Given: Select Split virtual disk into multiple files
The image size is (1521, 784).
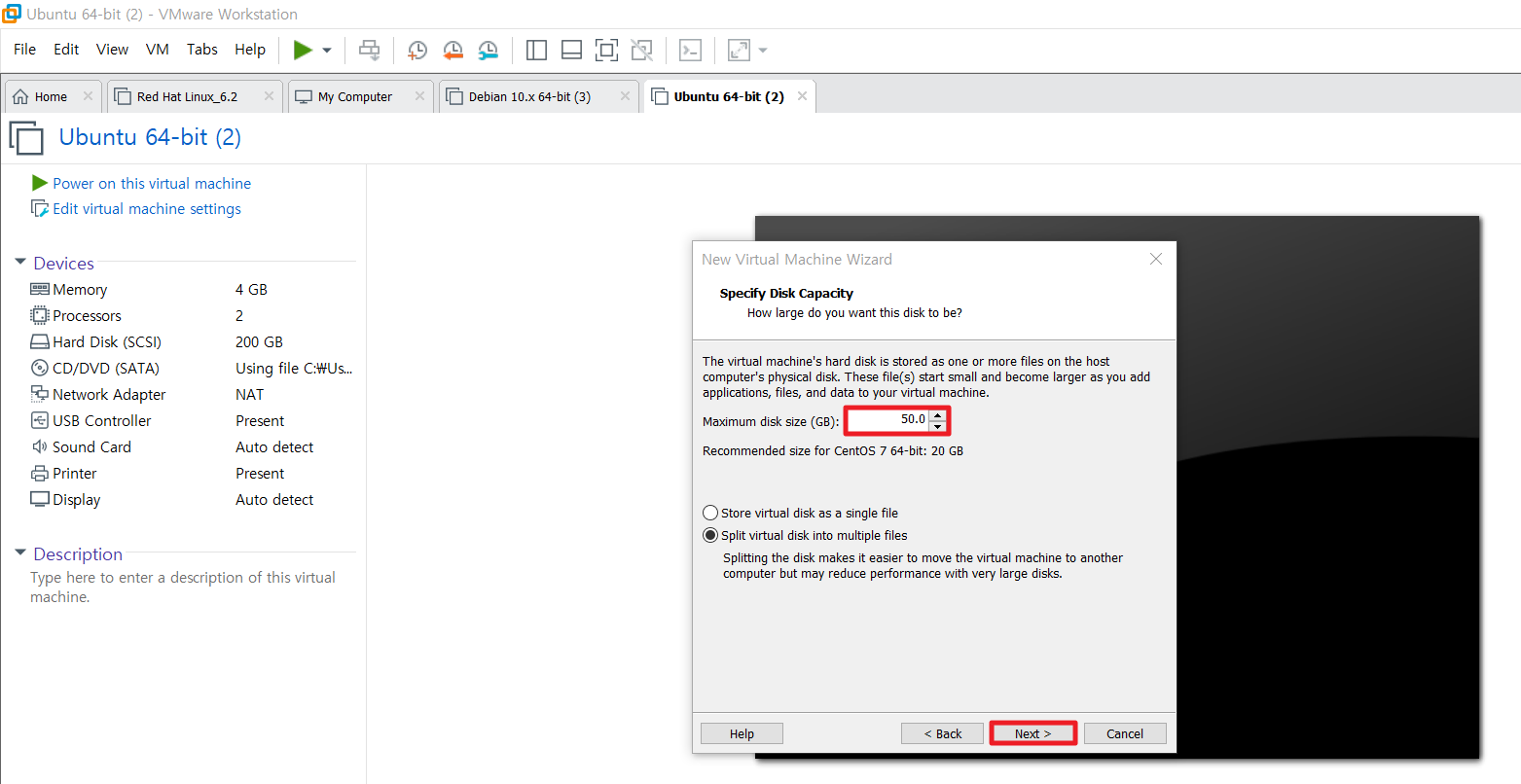Looking at the screenshot, I should pyautogui.click(x=710, y=535).
